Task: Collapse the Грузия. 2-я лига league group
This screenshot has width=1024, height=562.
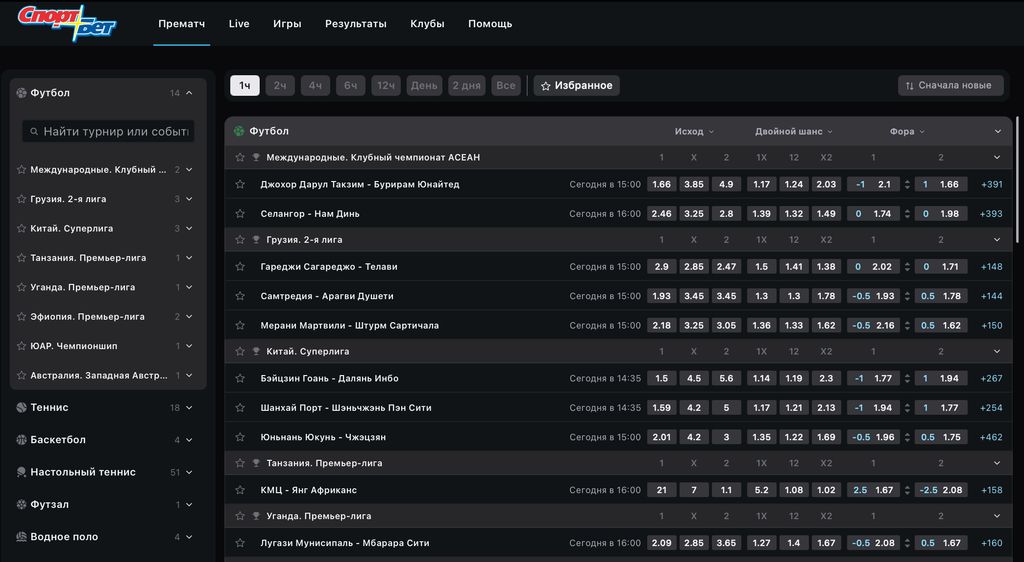Action: [997, 240]
